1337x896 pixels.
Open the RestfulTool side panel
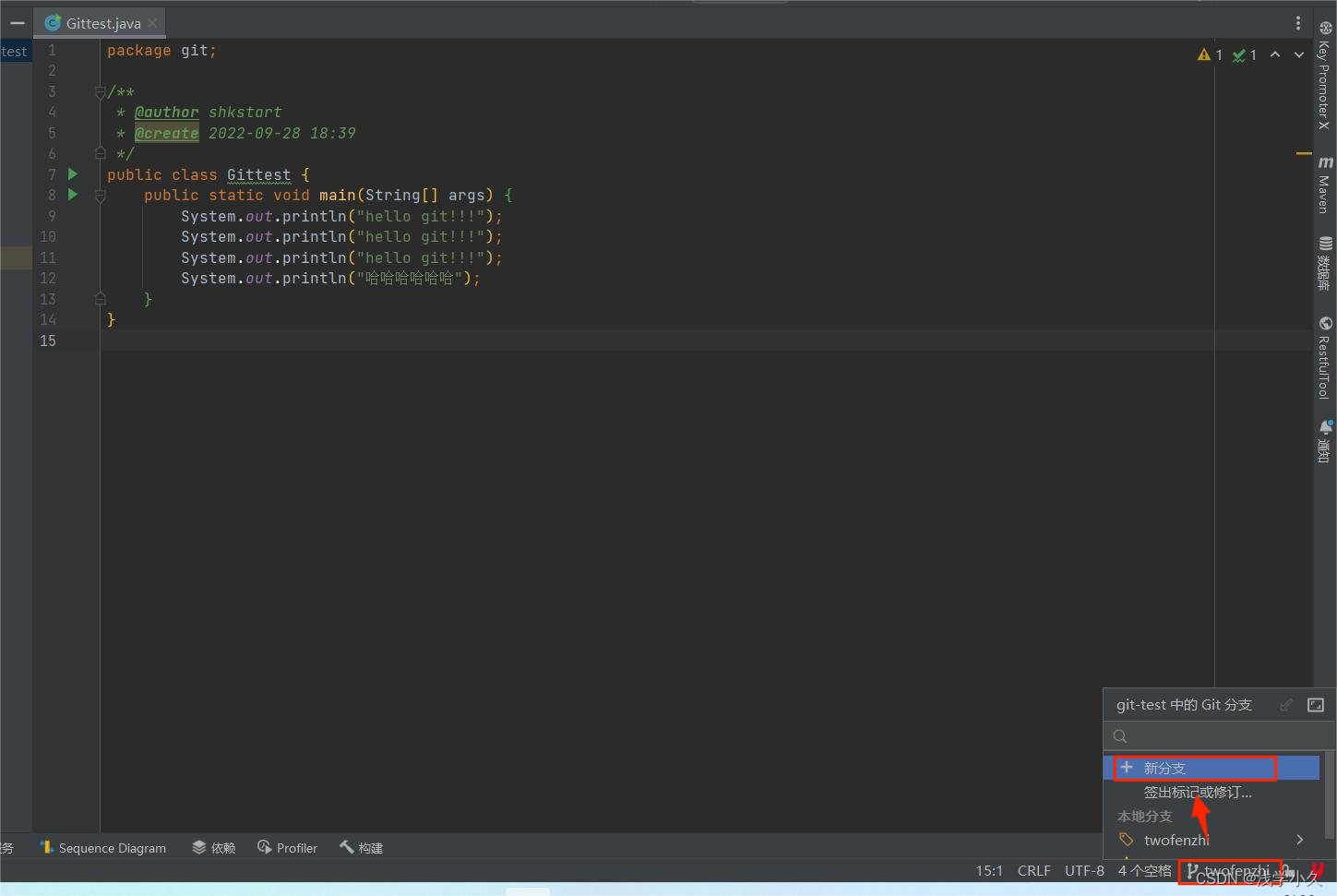(1325, 358)
